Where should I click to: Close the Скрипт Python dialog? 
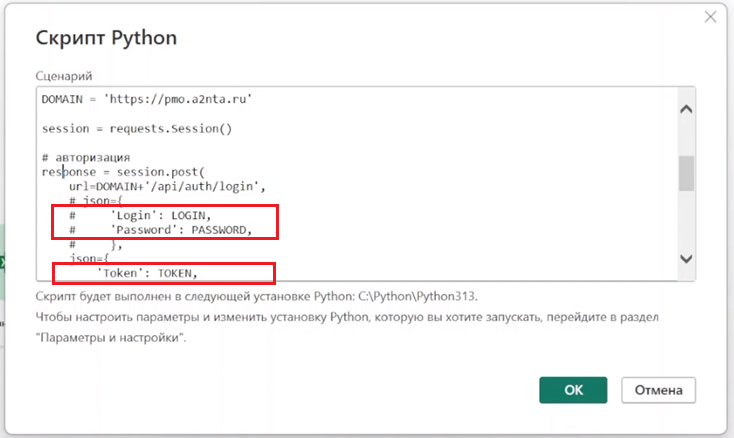(710, 17)
